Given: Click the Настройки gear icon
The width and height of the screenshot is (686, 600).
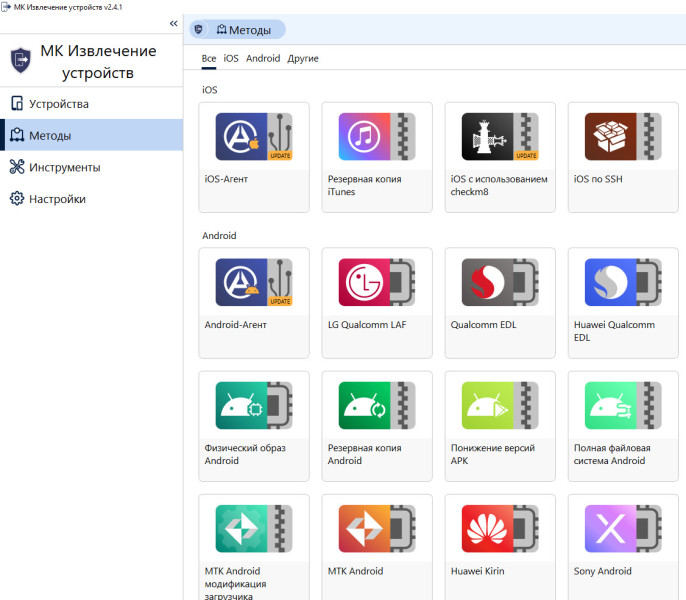Looking at the screenshot, I should pyautogui.click(x=17, y=198).
